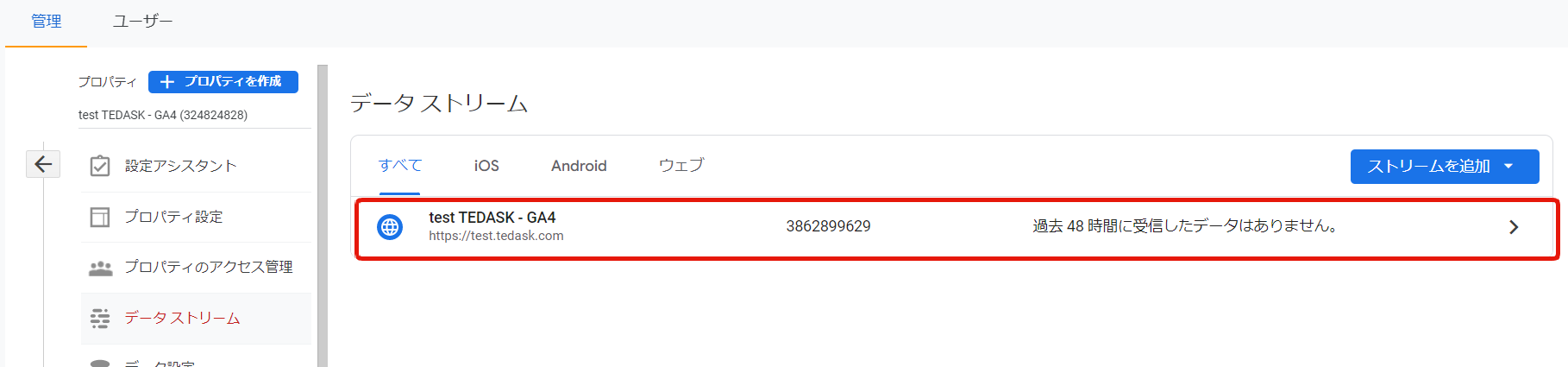Select the ウェブ stream filter tab

(681, 166)
